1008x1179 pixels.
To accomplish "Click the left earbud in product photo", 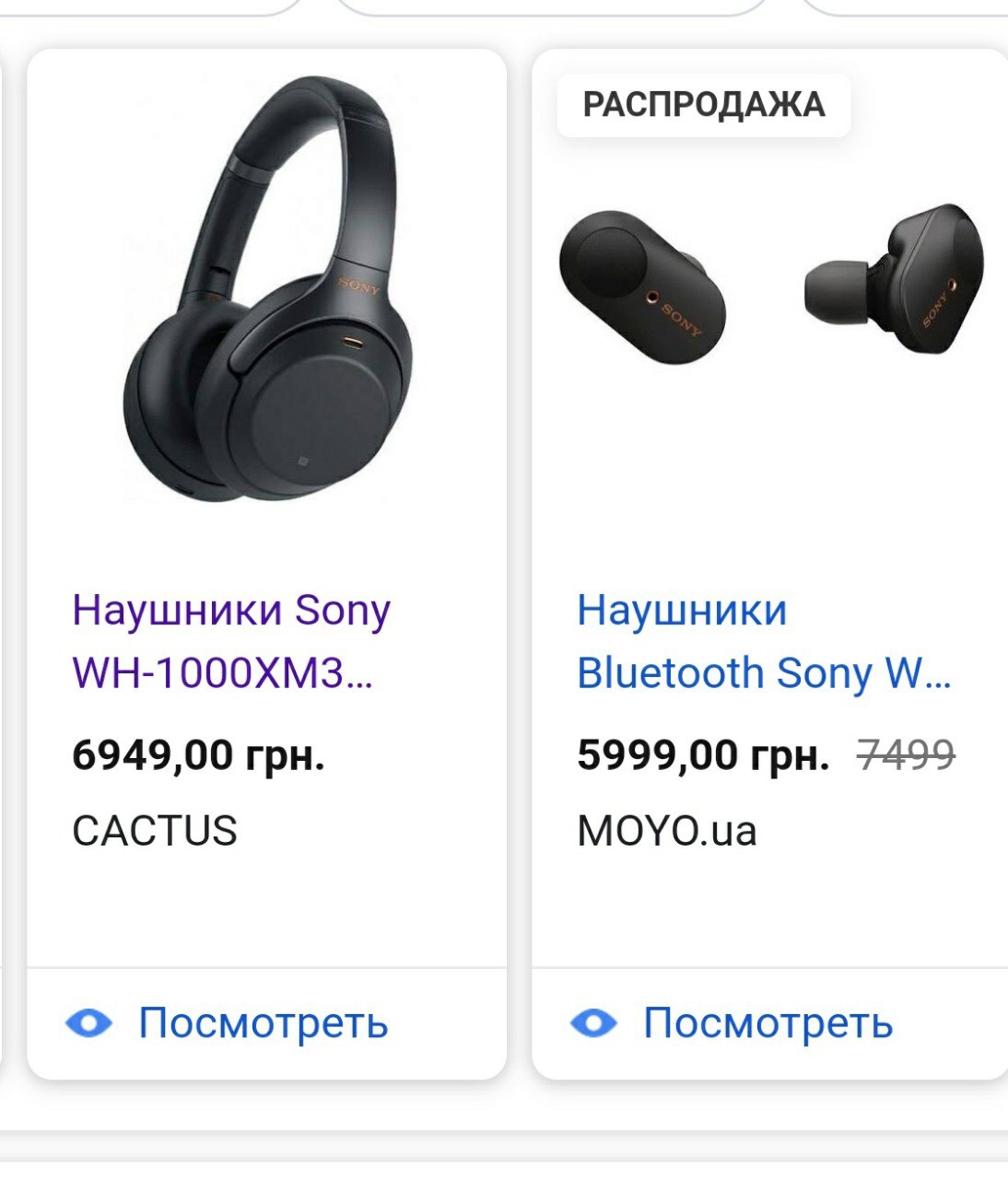I will (643, 287).
